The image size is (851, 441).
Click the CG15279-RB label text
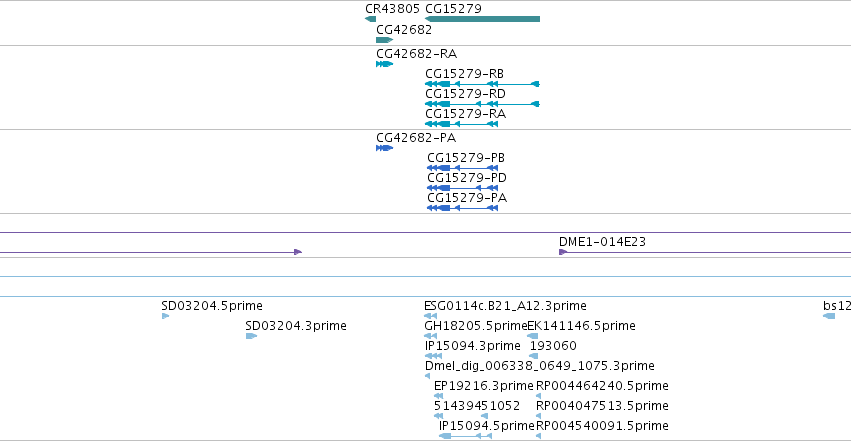(464, 74)
